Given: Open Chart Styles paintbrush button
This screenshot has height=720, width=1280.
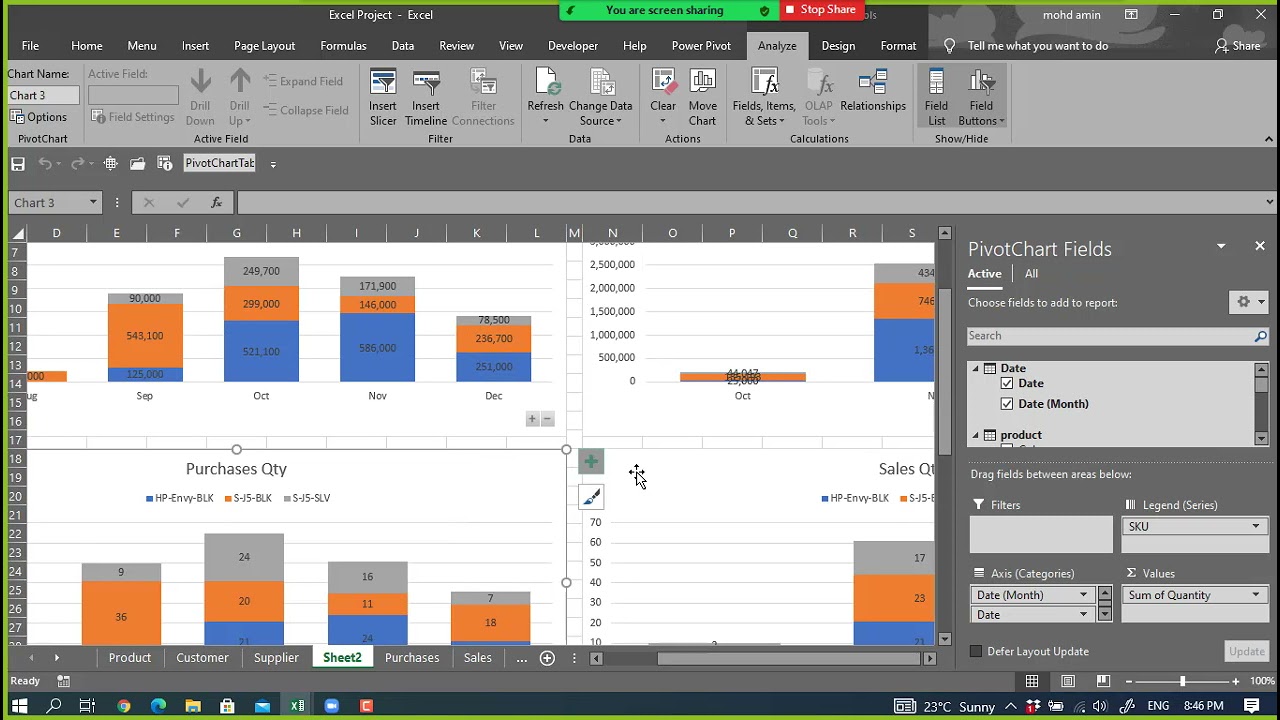Looking at the screenshot, I should 591,496.
